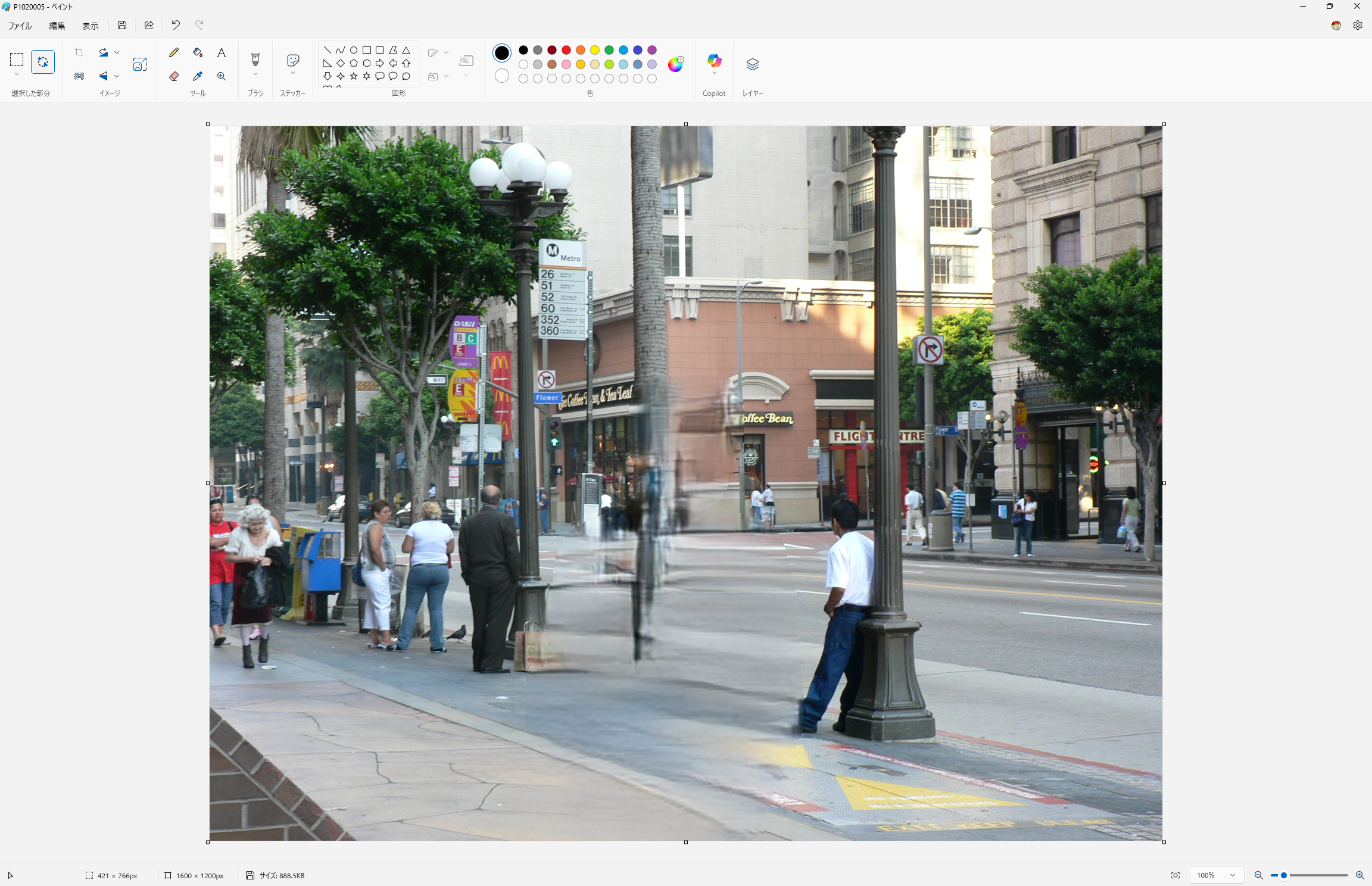Expand the brushes dropdown arrow
1372x886 pixels.
[255, 74]
